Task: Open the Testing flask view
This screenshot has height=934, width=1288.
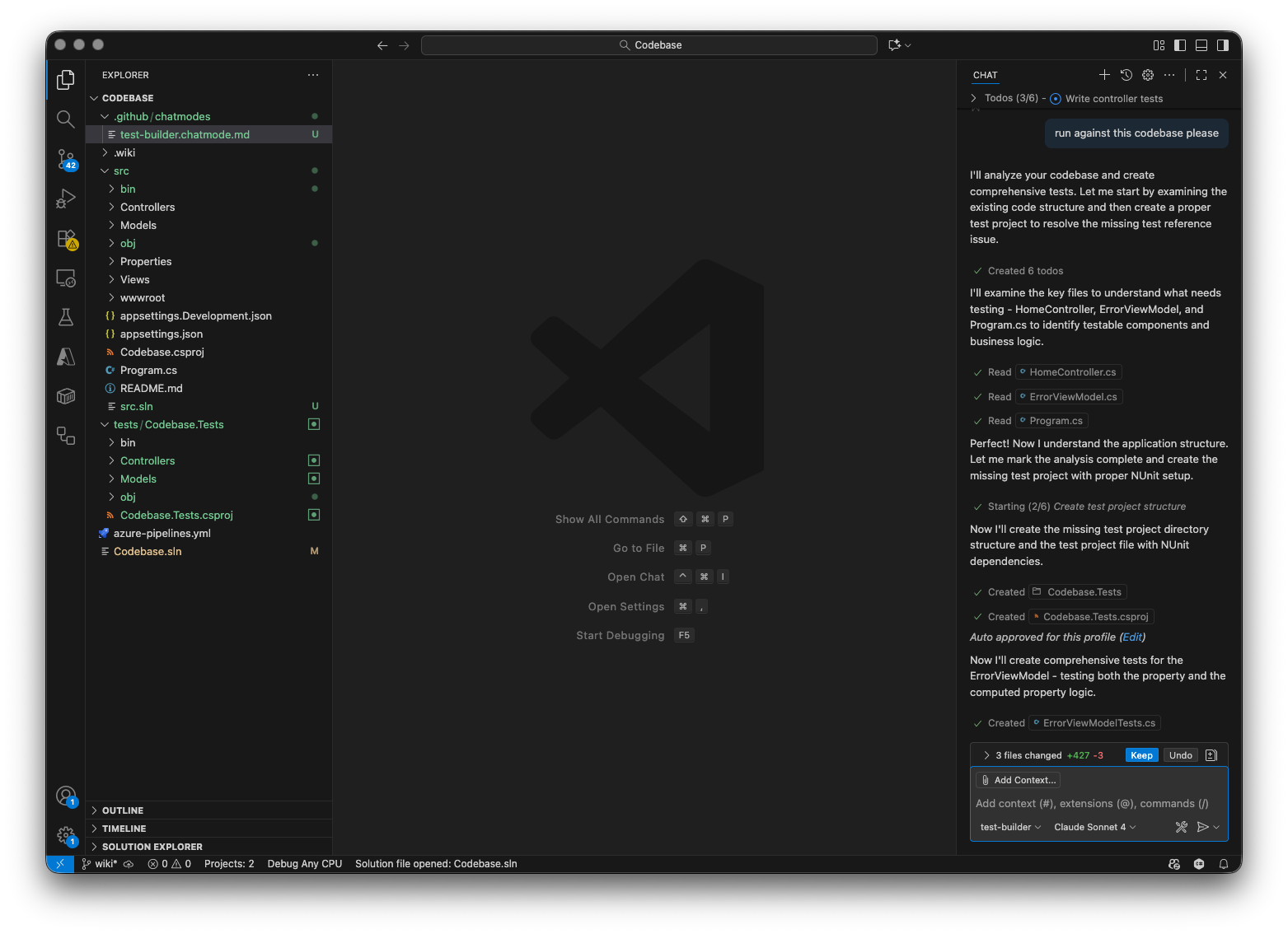Action: [66, 317]
